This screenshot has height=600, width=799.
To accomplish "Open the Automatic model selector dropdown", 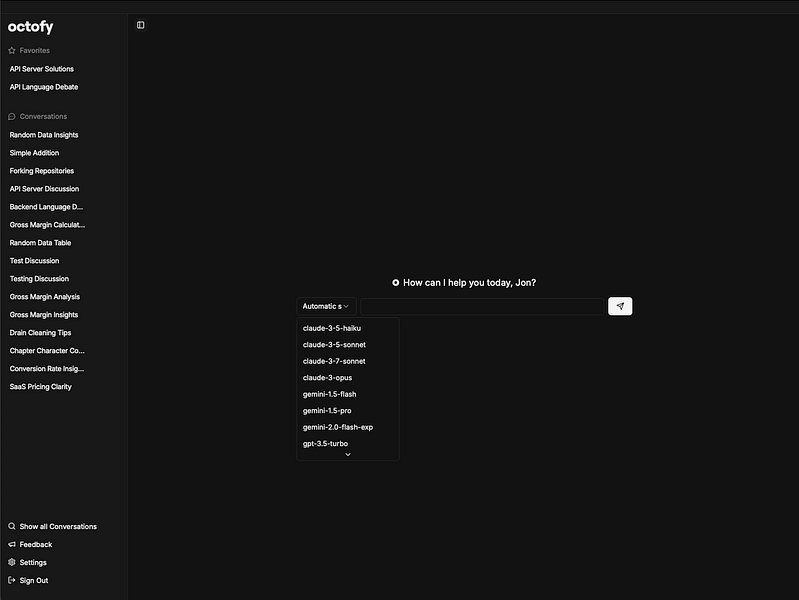I will [326, 306].
